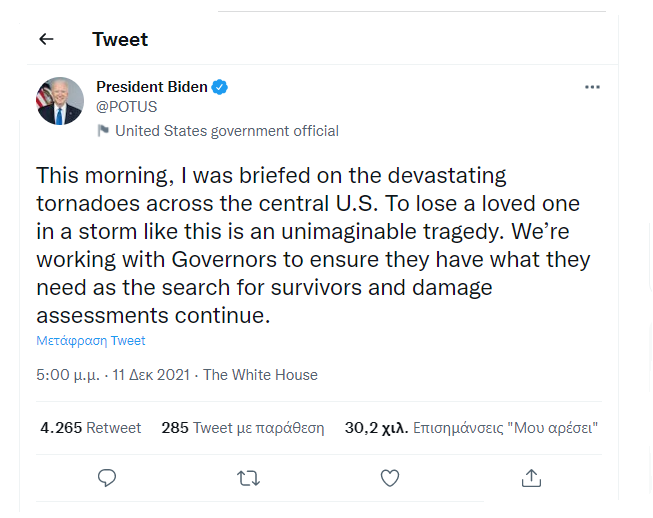Click the government official flag icon
Image resolution: width=653 pixels, height=518 pixels.
tap(103, 131)
